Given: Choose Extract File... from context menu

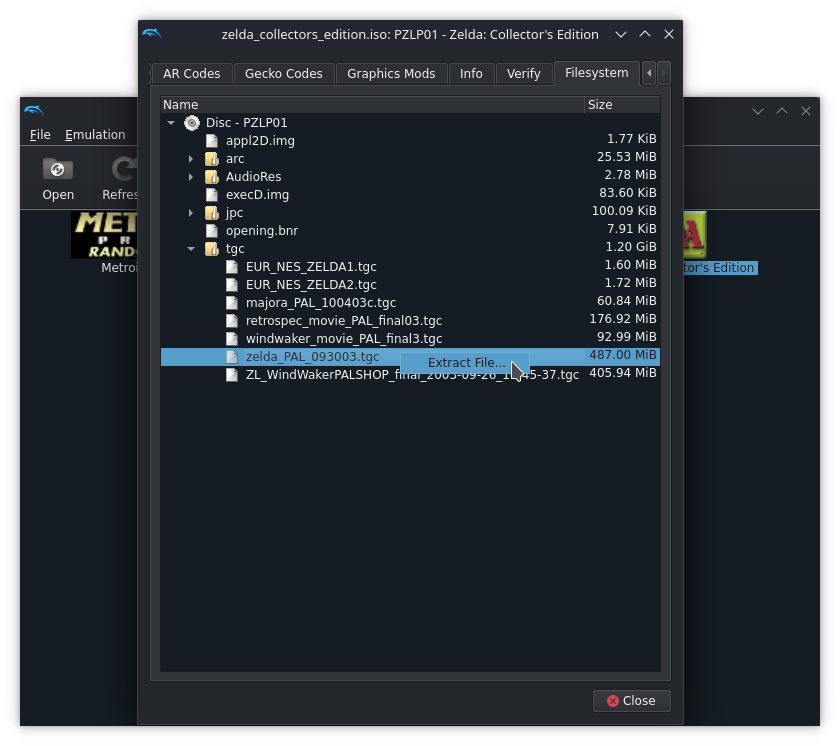Looking at the screenshot, I should pyautogui.click(x=465, y=363).
